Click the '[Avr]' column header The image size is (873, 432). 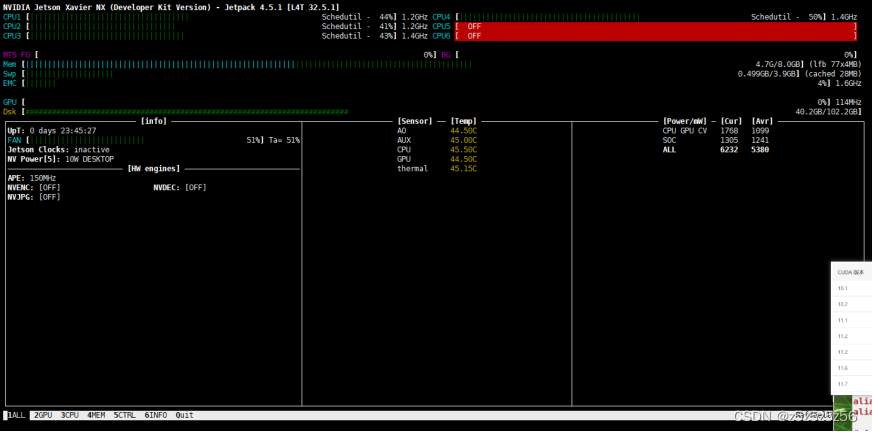(762, 121)
